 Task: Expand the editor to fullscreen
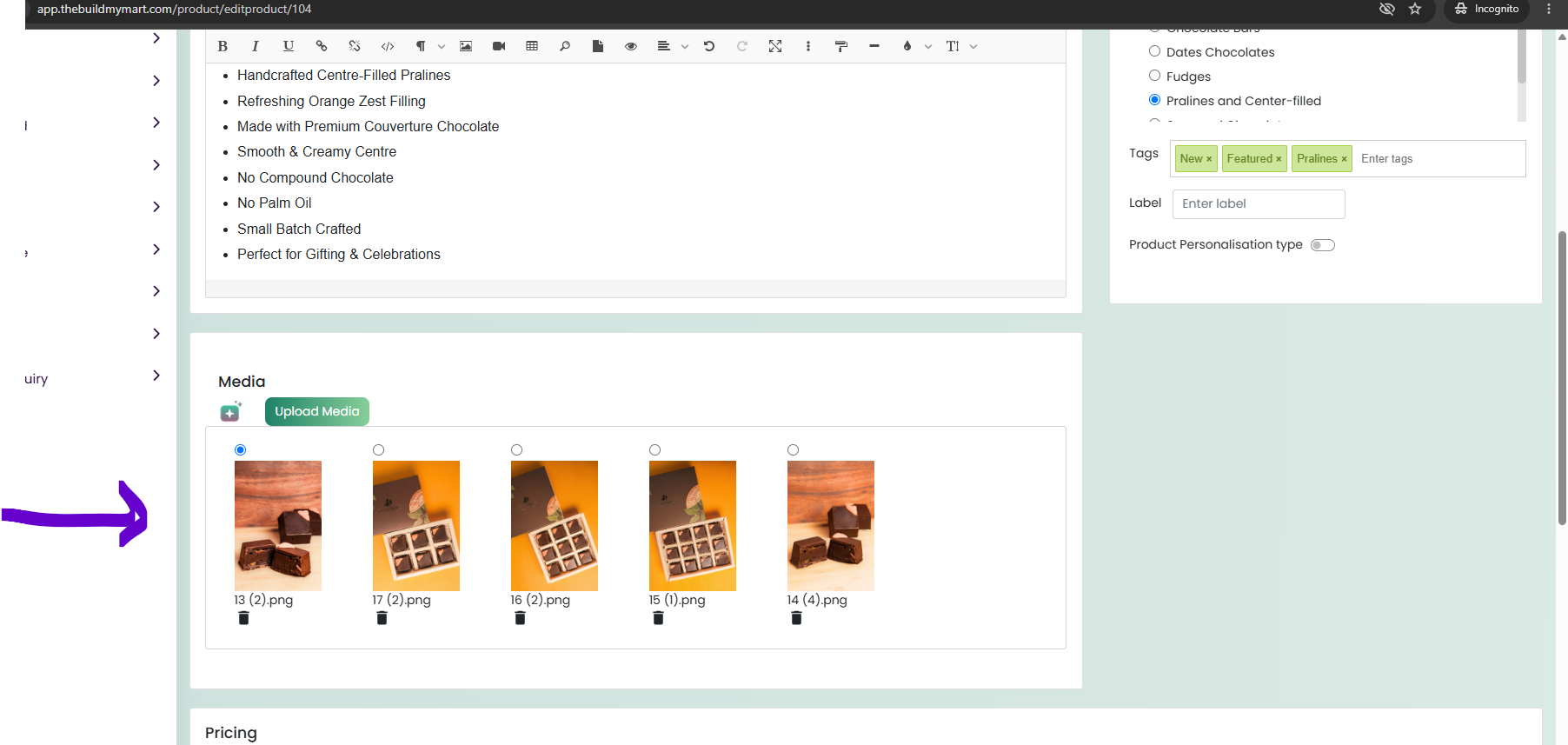pyautogui.click(x=775, y=46)
